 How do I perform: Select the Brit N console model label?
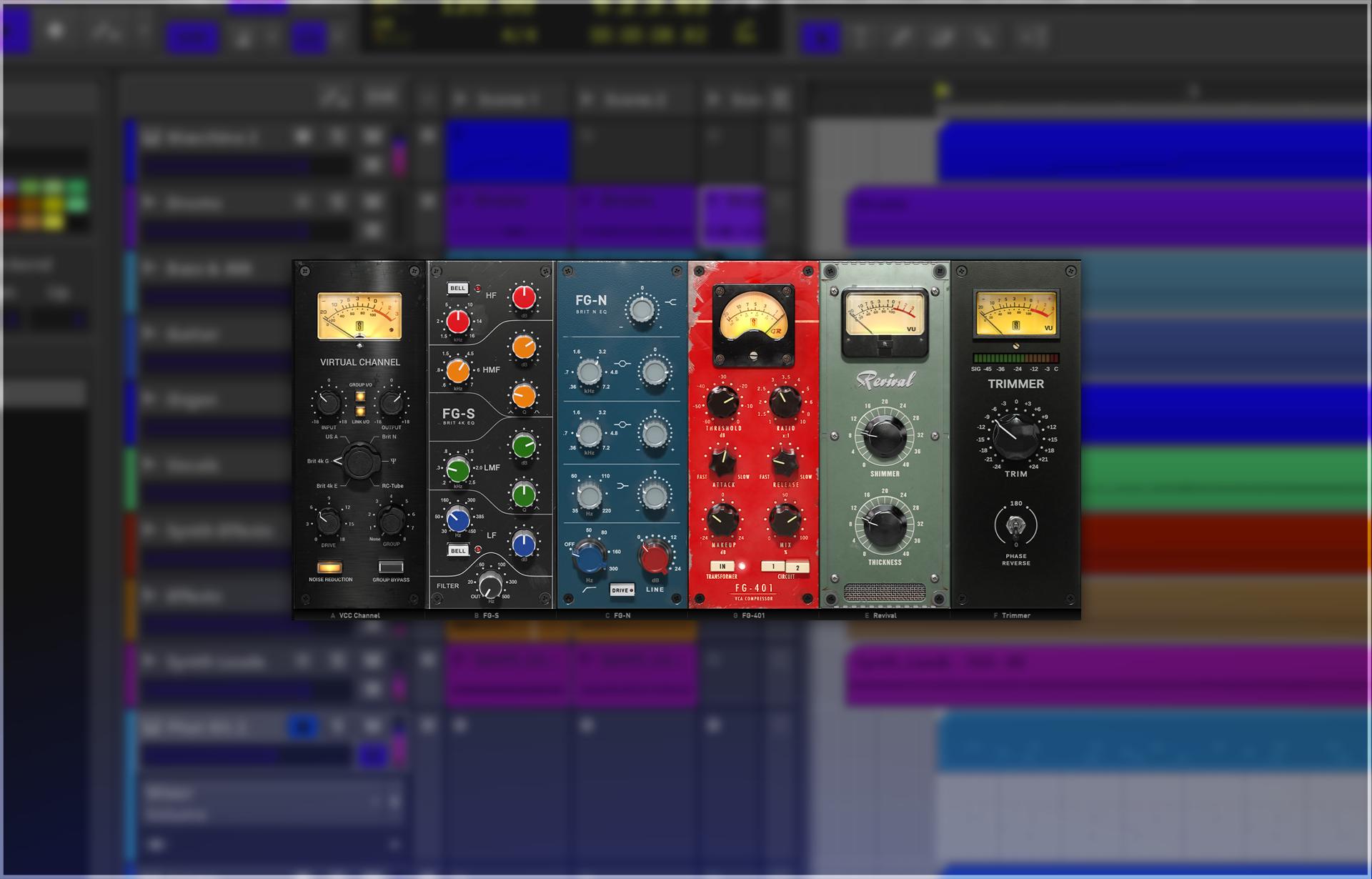pyautogui.click(x=389, y=437)
